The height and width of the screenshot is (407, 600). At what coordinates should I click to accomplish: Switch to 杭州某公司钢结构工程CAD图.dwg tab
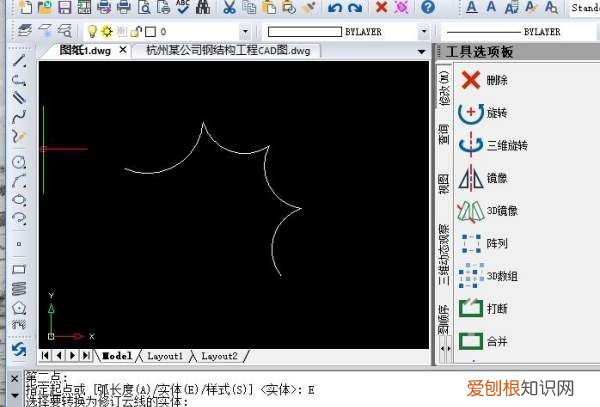[x=228, y=50]
